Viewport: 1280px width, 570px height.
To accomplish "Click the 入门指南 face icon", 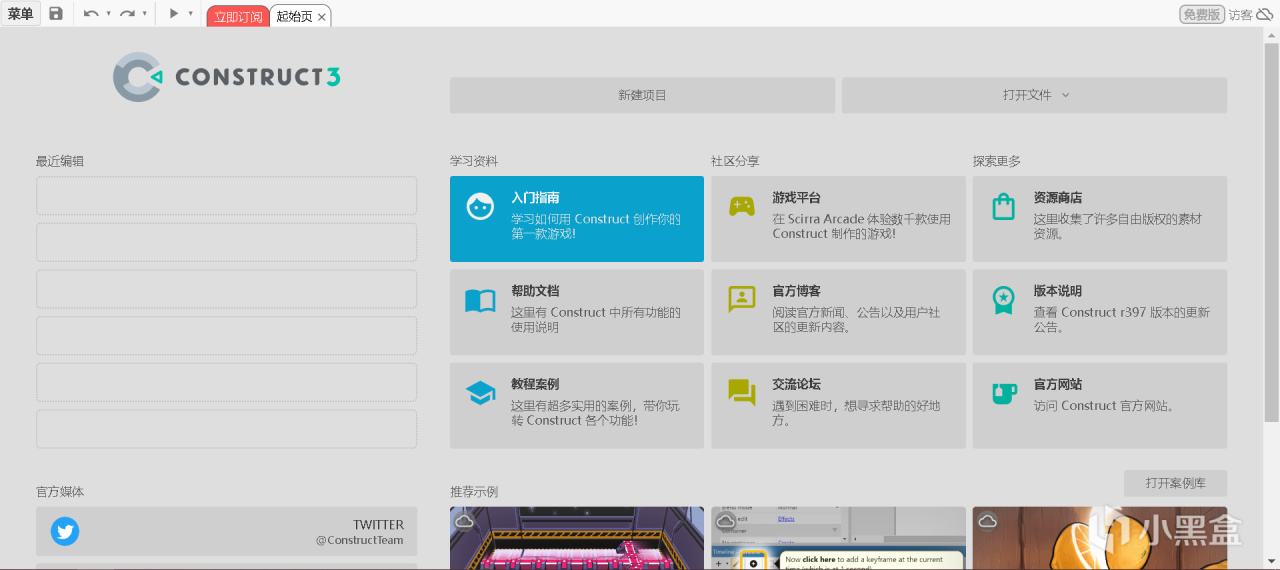I will pos(480,205).
